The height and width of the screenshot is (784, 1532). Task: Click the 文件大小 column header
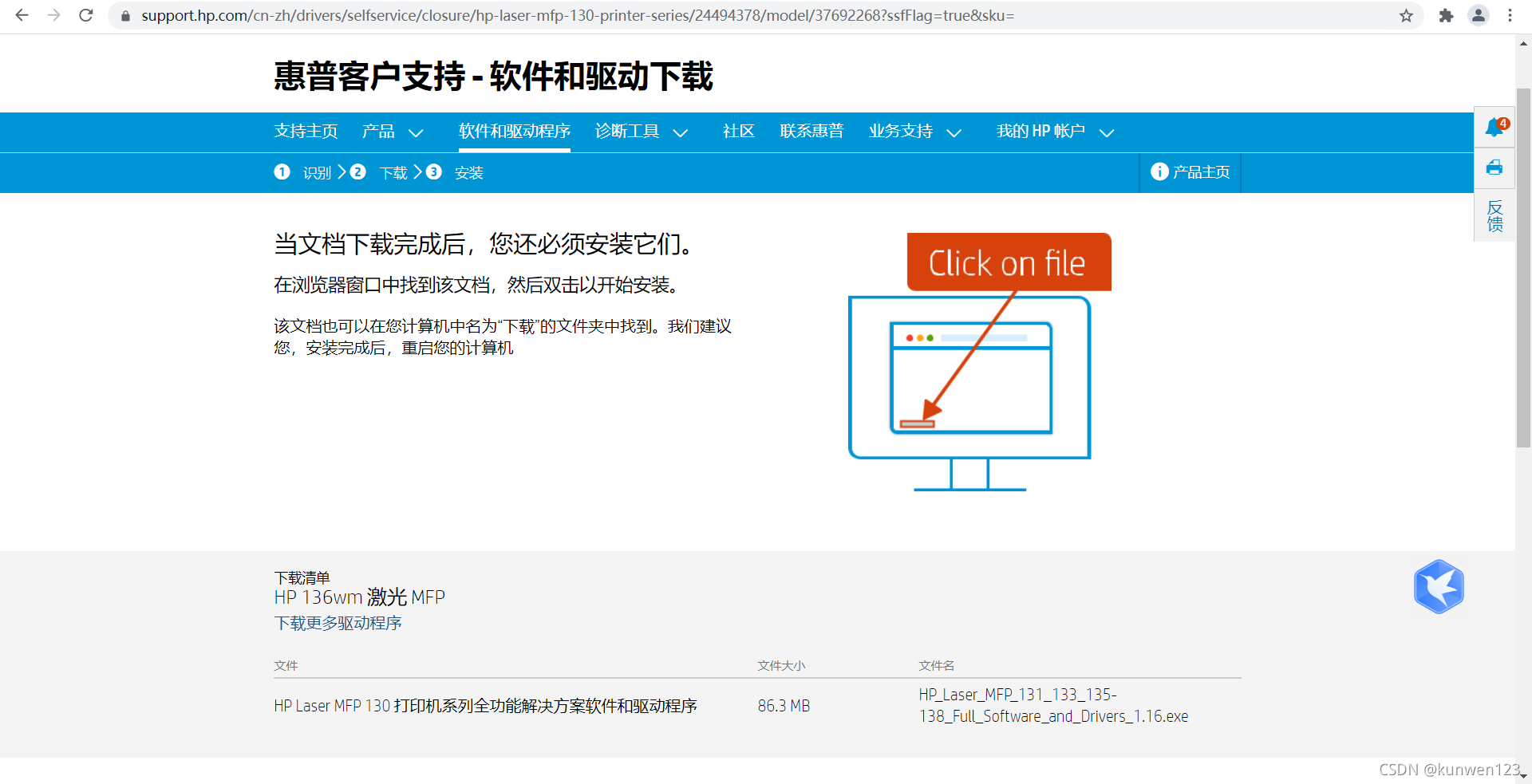coord(781,665)
